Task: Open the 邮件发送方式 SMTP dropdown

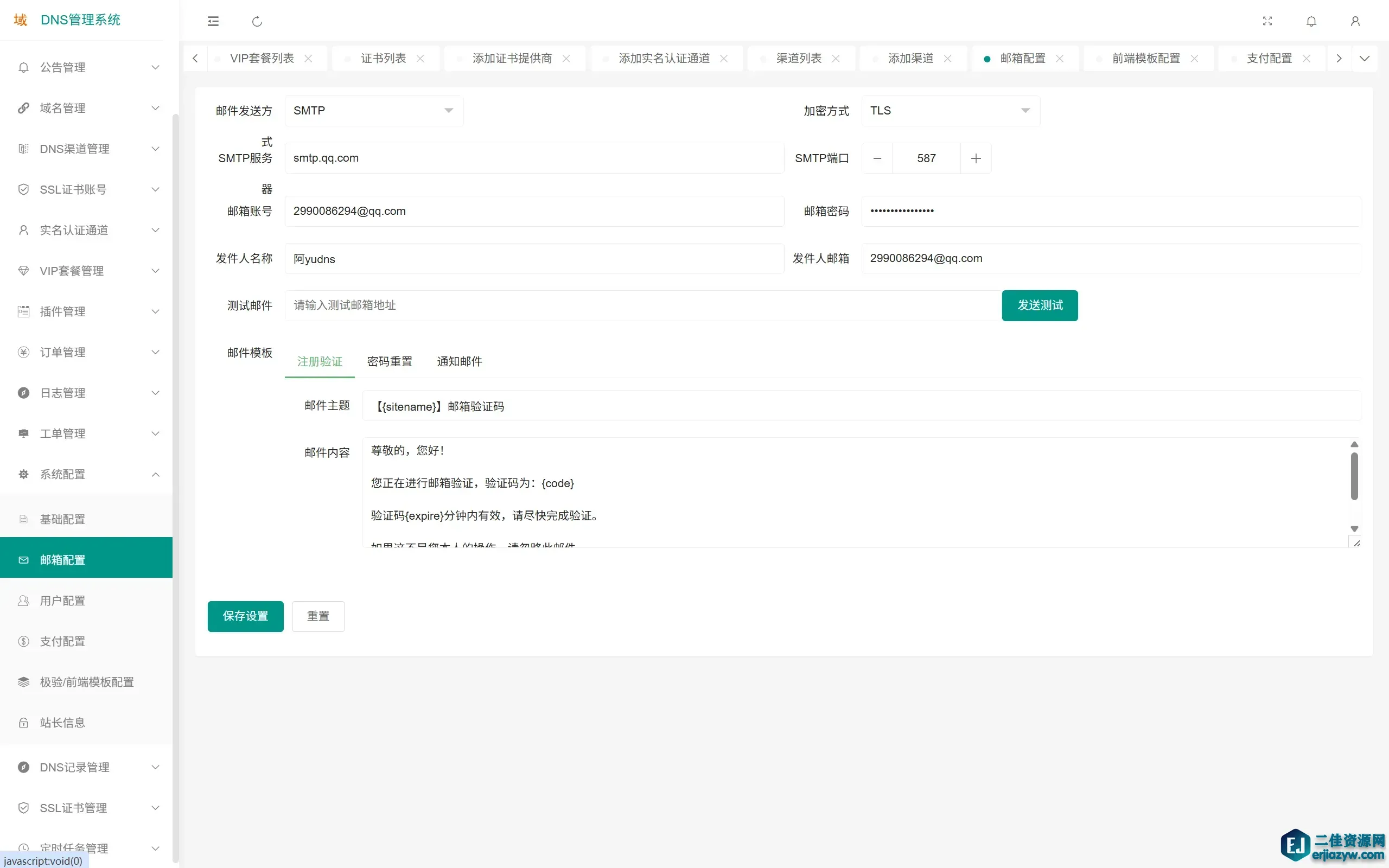Action: [374, 111]
